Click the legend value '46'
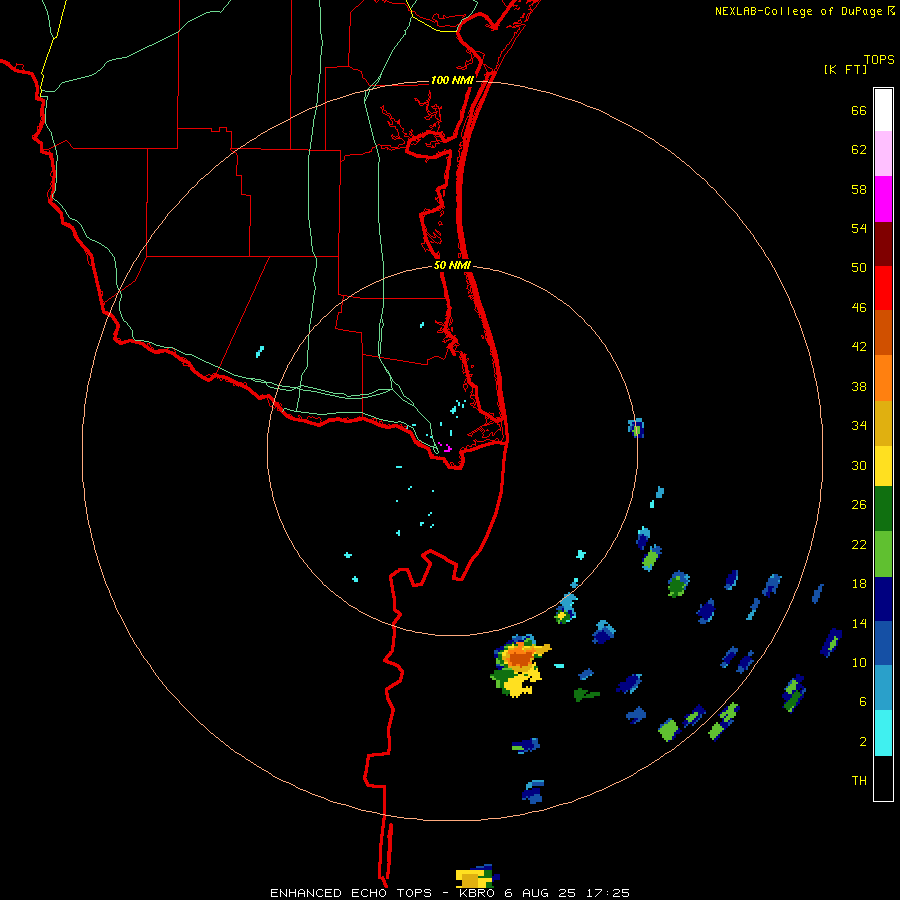Screen dimensions: 900x900 coord(859,308)
